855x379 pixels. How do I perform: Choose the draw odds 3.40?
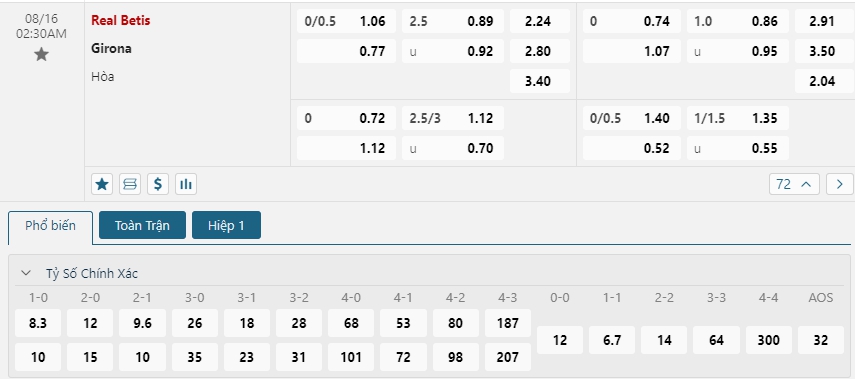point(540,81)
